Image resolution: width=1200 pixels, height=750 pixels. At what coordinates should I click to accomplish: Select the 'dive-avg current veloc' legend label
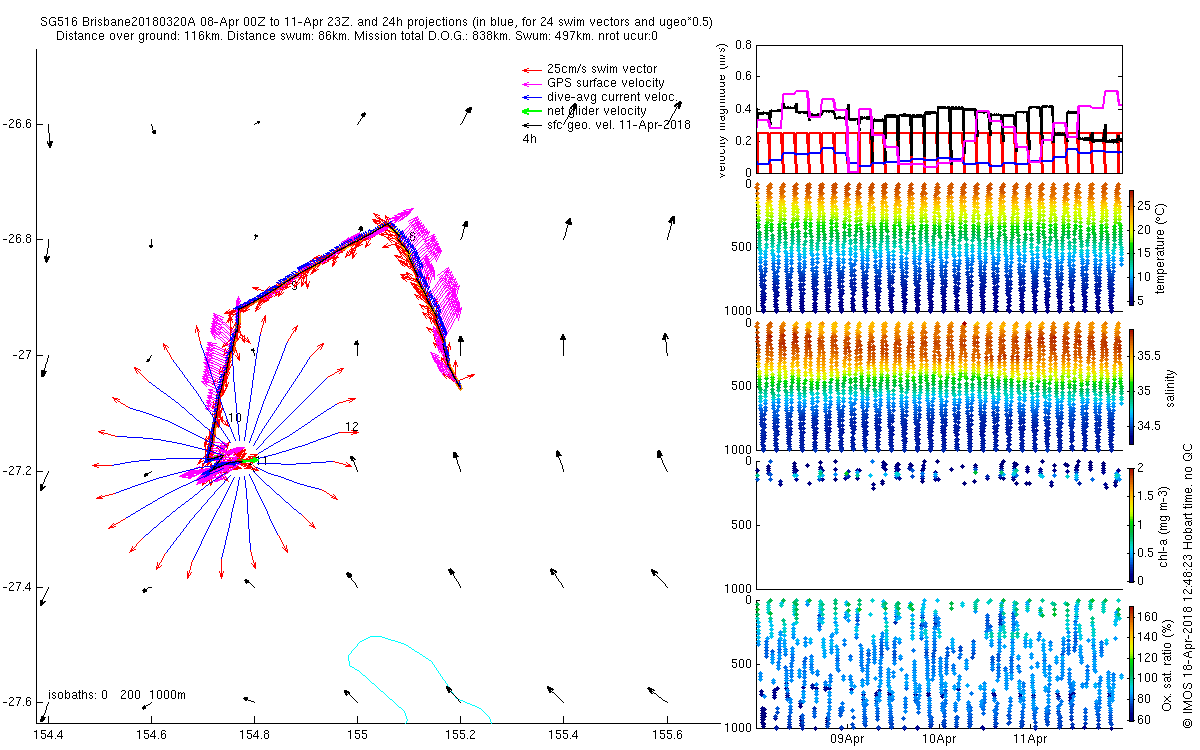click(x=611, y=97)
